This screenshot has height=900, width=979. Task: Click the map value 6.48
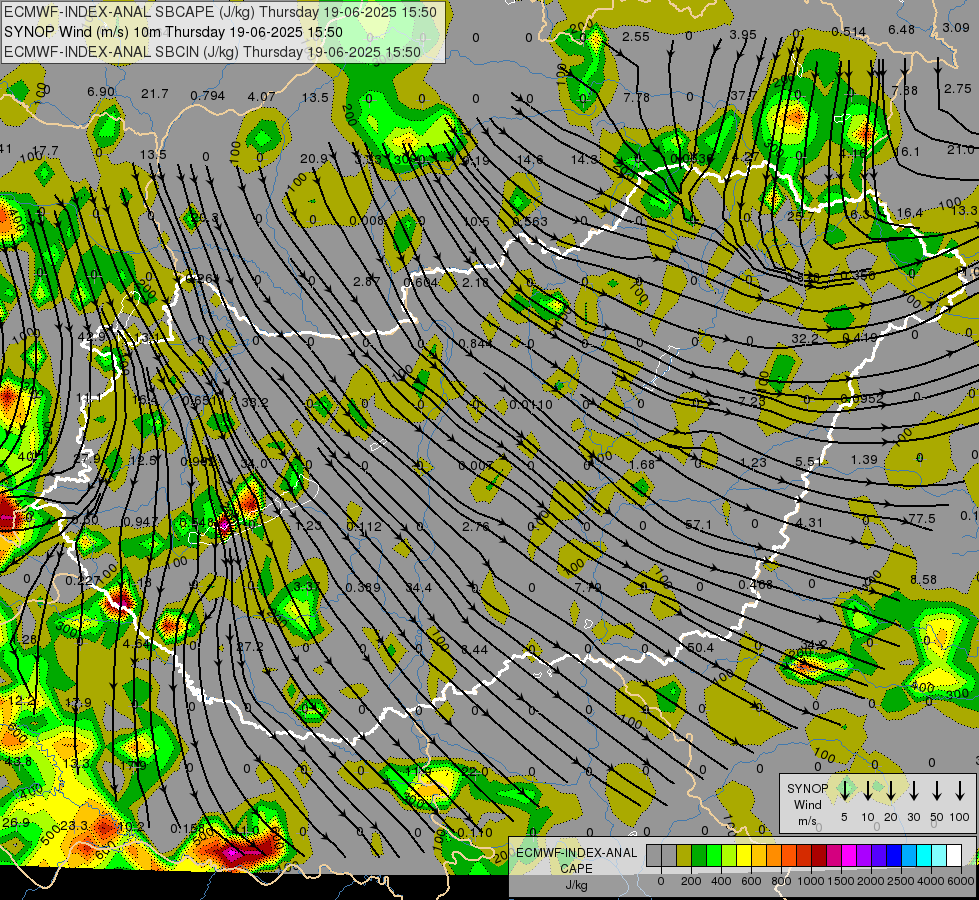click(x=902, y=29)
